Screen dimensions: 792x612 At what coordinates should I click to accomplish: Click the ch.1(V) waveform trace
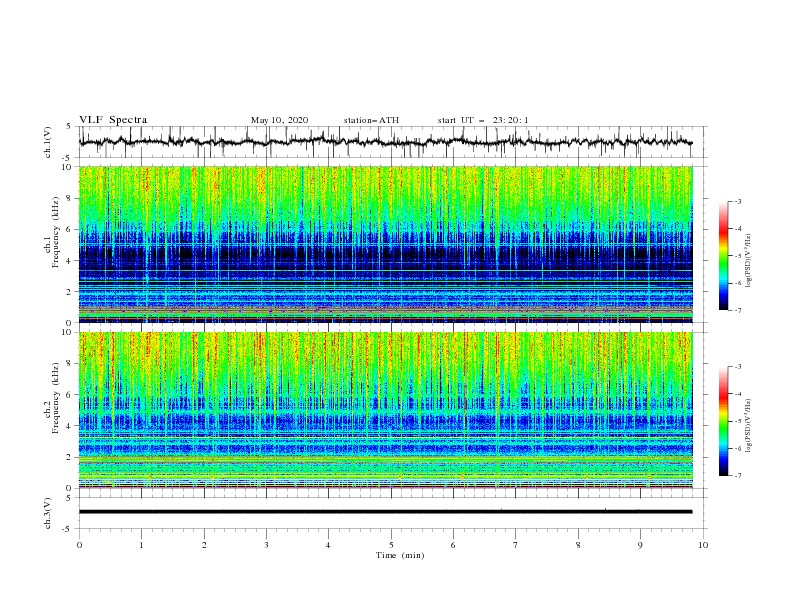[385, 142]
